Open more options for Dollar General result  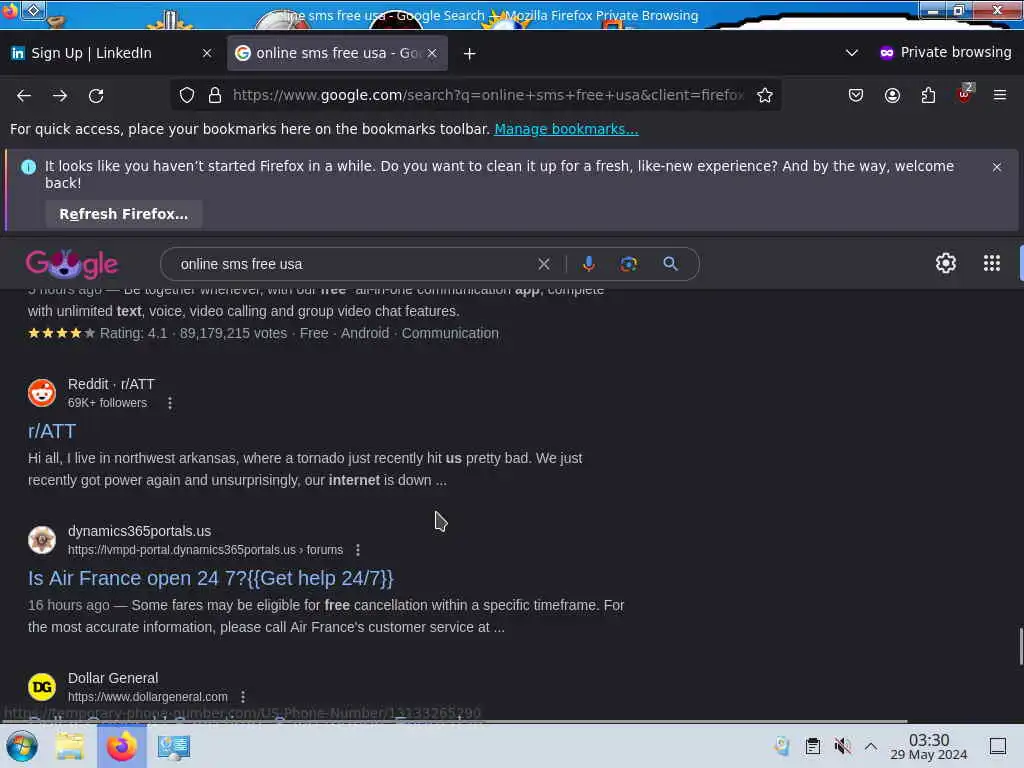click(x=243, y=697)
